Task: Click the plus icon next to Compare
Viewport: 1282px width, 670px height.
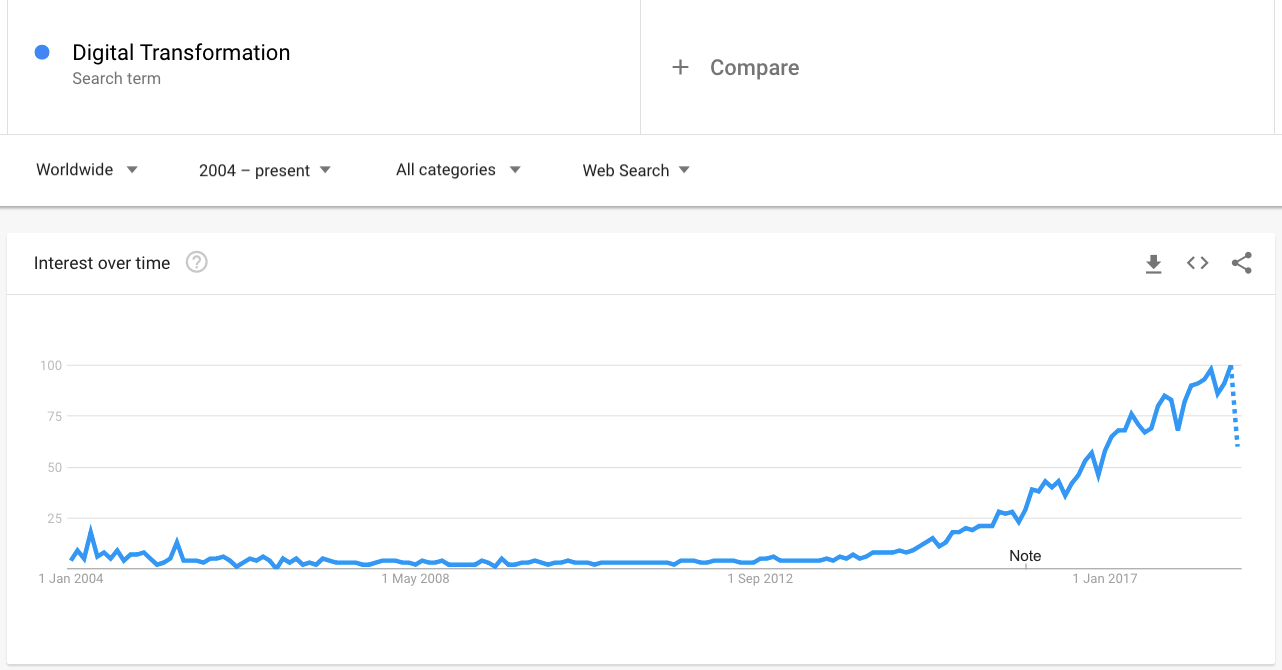Action: coord(680,67)
